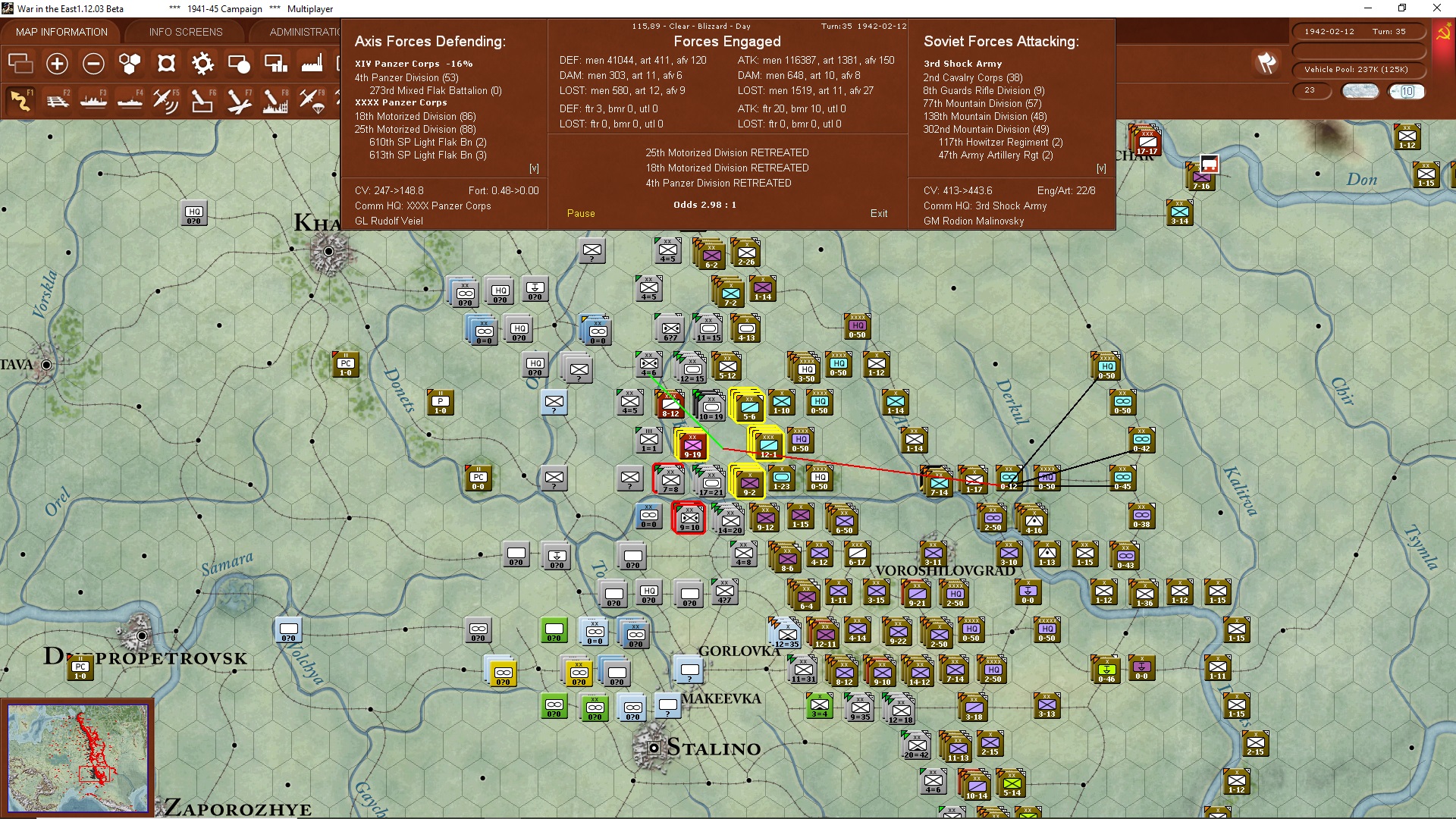Toggle F2 rail mode button
This screenshot has width=1456, height=819.
[x=57, y=100]
